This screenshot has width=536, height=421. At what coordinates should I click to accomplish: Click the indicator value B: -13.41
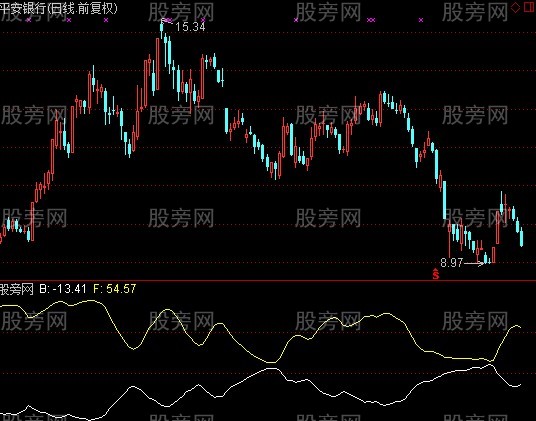[63, 289]
